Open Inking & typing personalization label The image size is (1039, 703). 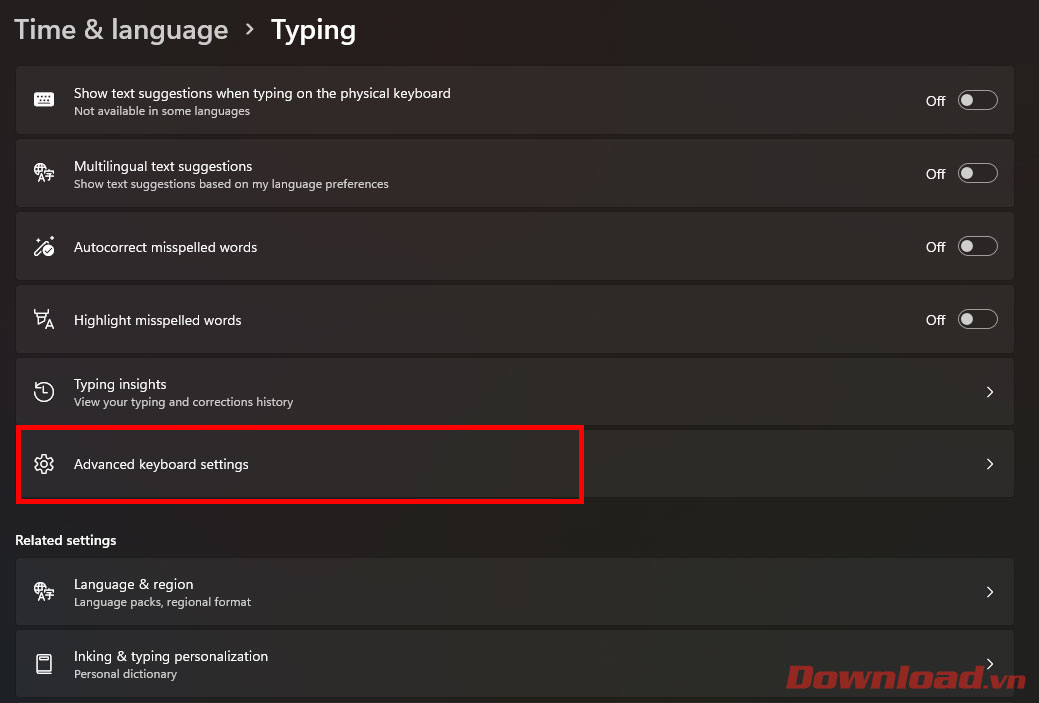pos(171,657)
